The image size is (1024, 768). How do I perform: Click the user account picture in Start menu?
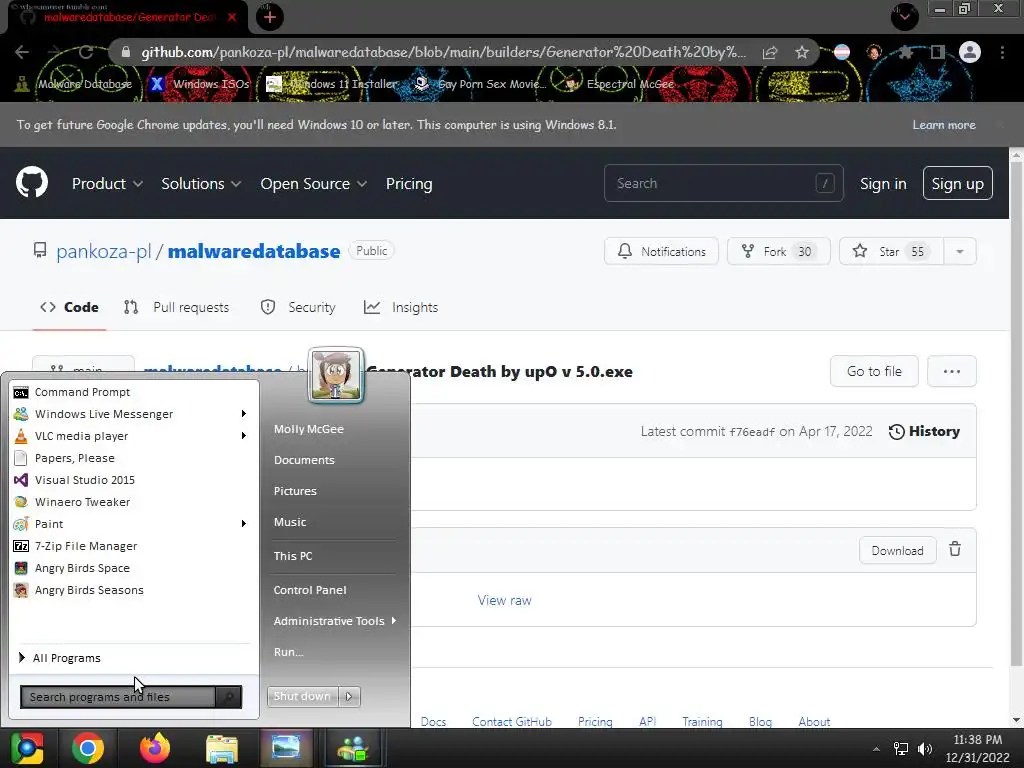(x=336, y=375)
